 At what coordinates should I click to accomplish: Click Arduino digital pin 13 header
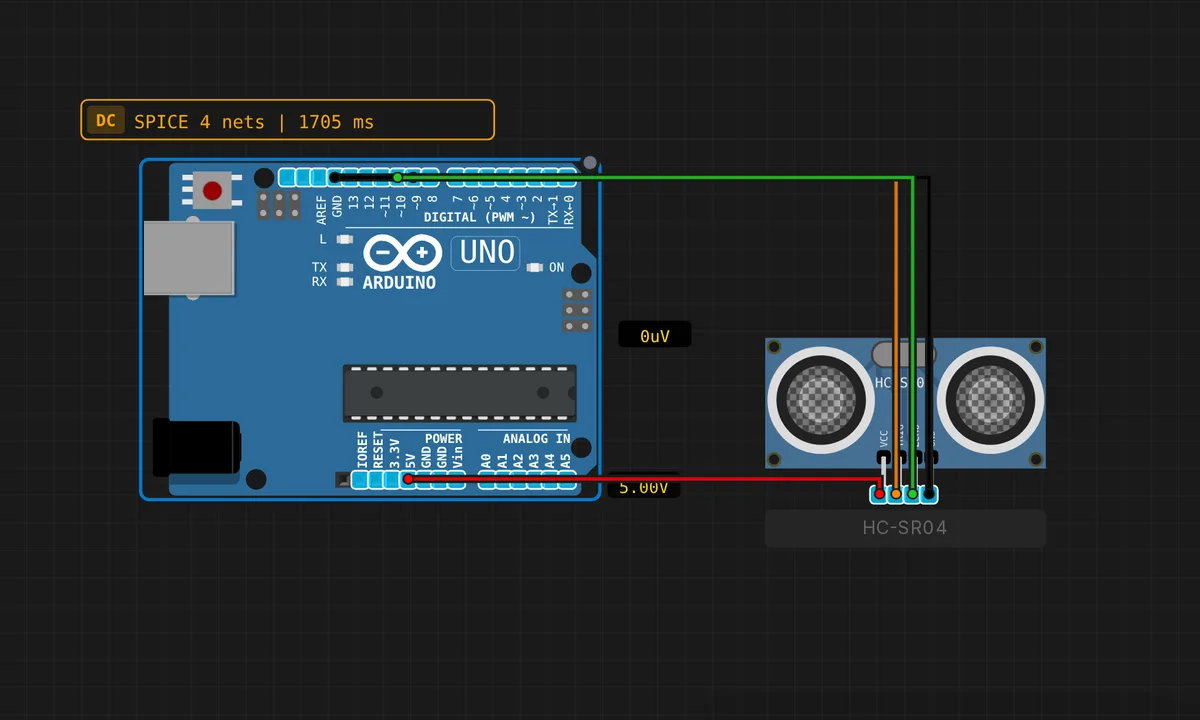[350, 178]
